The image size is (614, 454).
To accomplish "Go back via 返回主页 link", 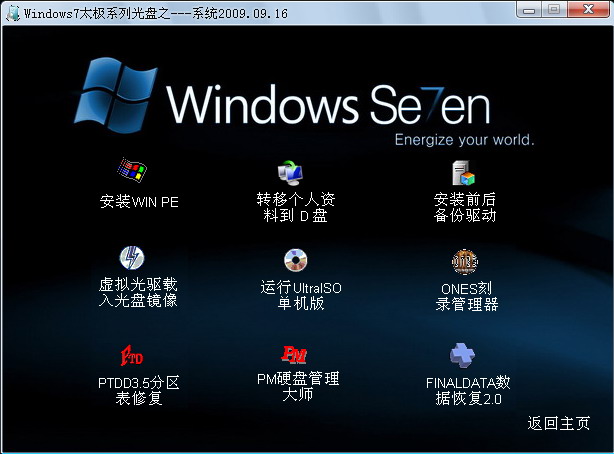I will click(x=559, y=423).
